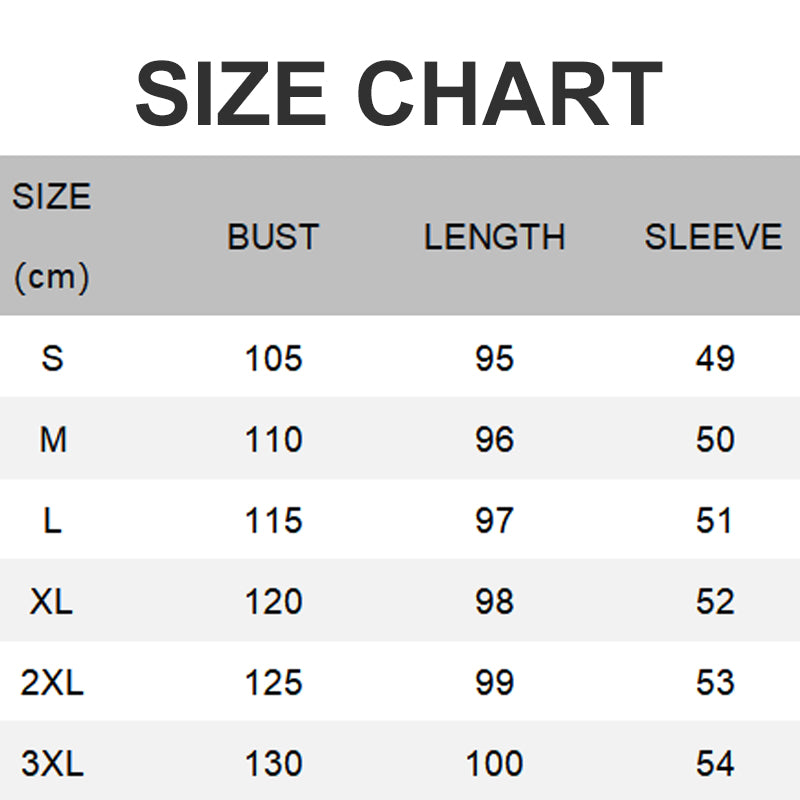Select the SLEEVE column header
The width and height of the screenshot is (800, 800).
point(713,237)
